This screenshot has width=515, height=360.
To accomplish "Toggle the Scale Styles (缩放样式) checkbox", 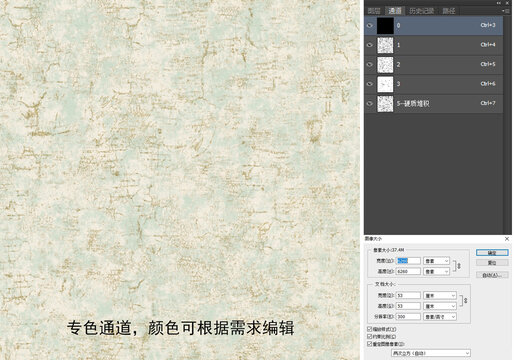I will click(369, 329).
